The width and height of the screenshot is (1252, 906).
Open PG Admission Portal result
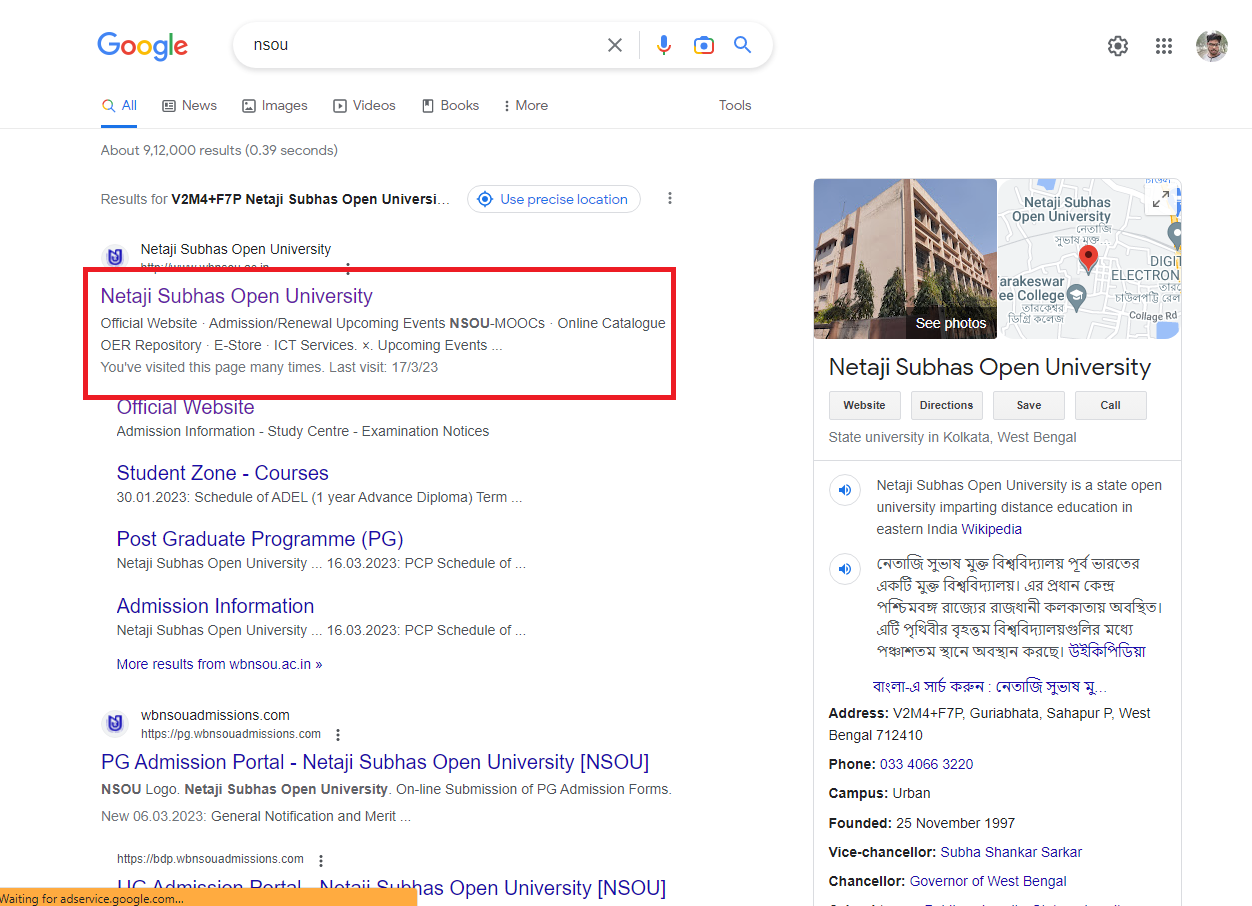pos(375,762)
